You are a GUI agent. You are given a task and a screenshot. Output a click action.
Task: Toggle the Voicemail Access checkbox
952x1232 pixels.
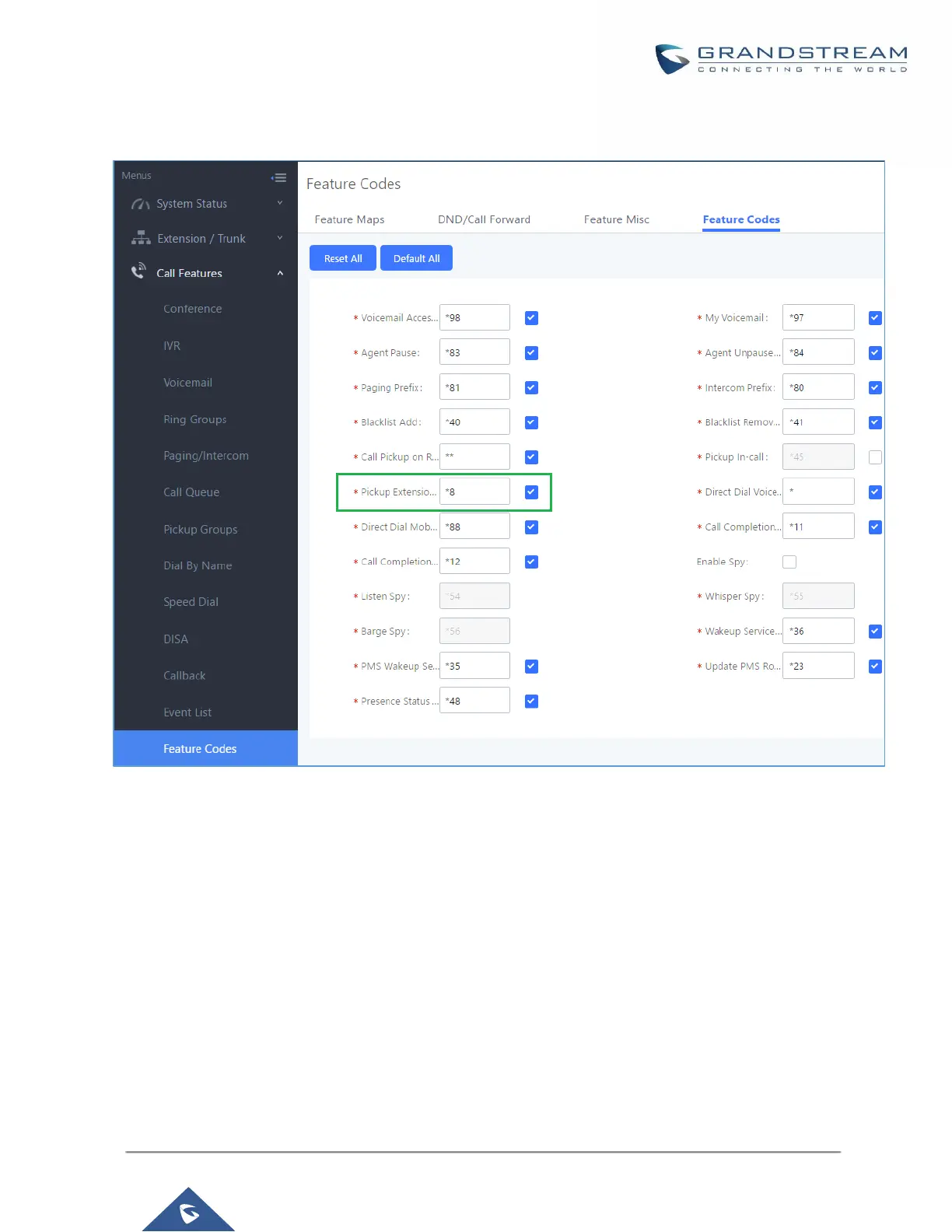pyautogui.click(x=531, y=317)
